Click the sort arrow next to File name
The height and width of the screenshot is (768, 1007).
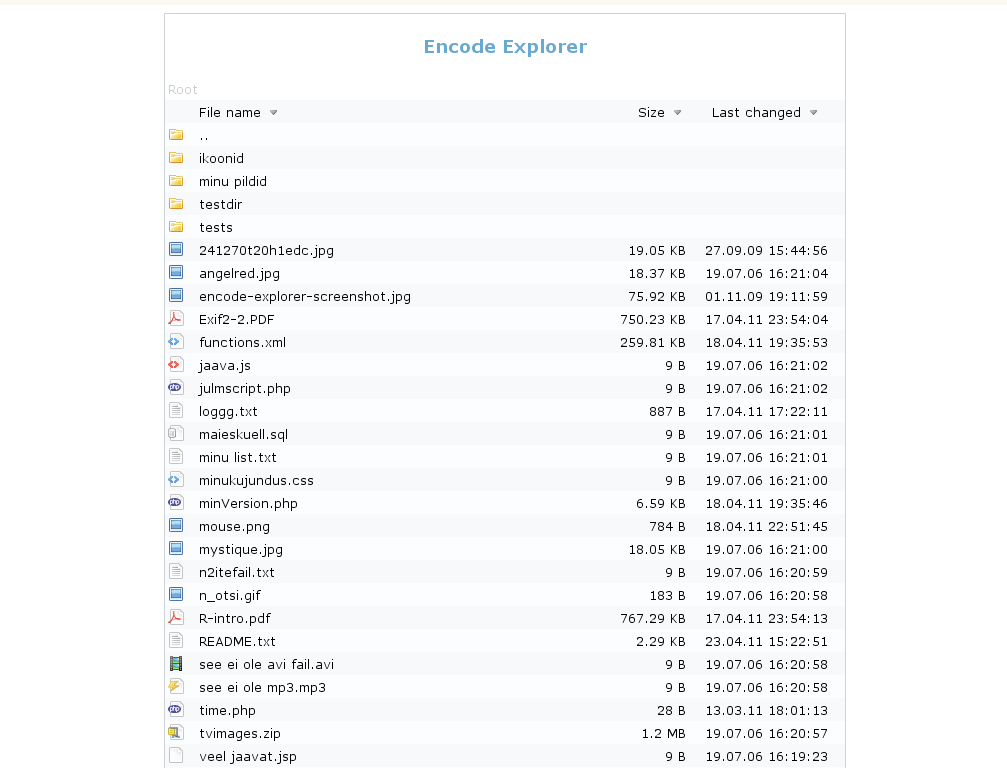pos(274,113)
